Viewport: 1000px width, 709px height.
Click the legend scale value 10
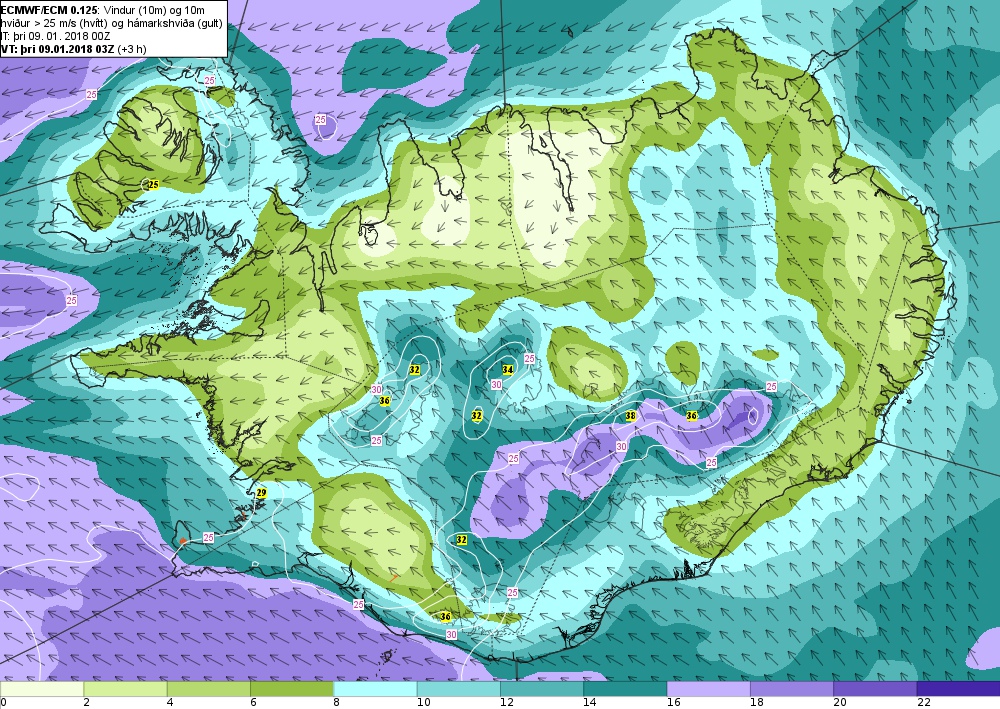click(x=423, y=703)
